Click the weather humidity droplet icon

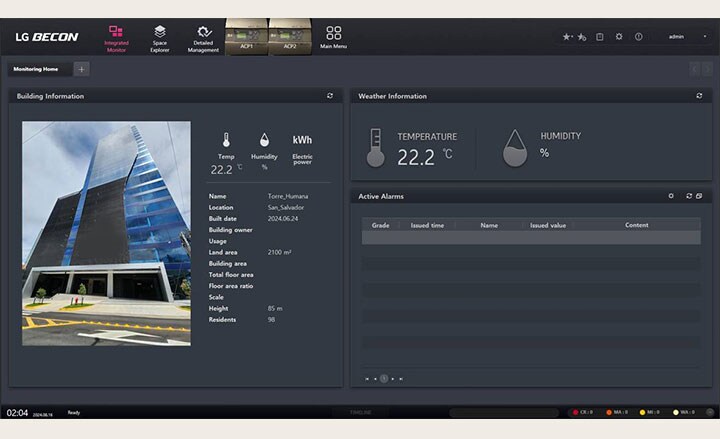click(515, 147)
